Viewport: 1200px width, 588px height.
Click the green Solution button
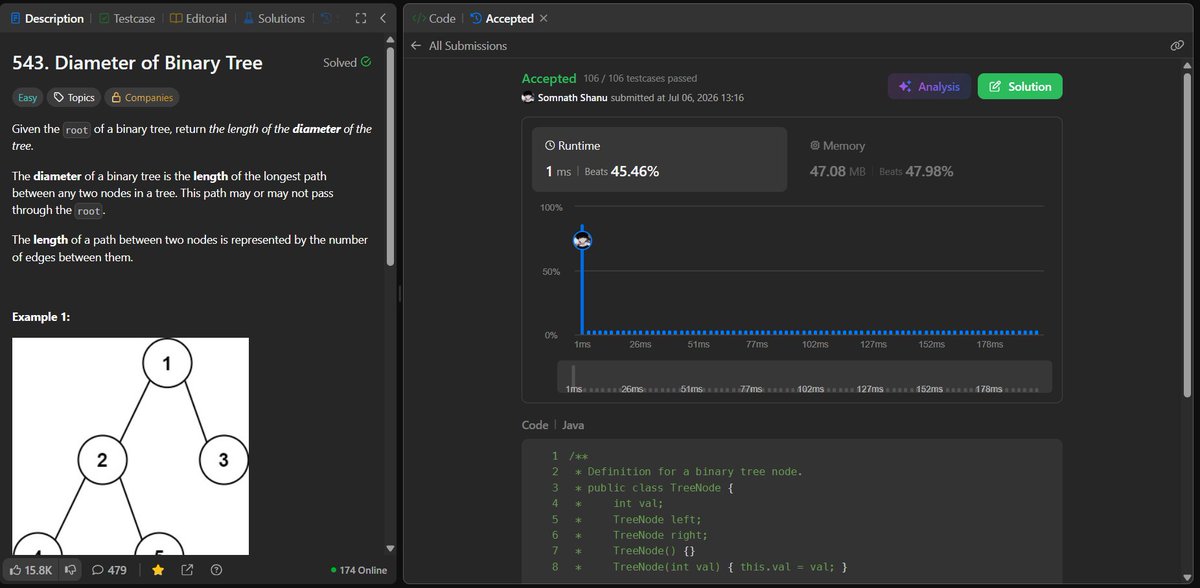(x=1020, y=87)
